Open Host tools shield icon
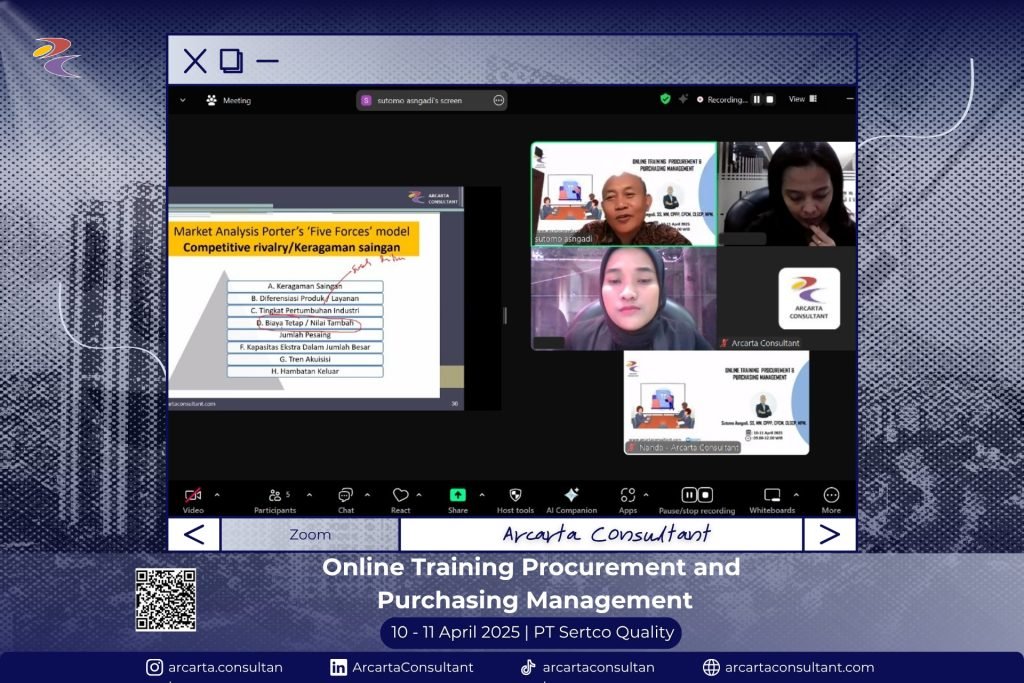This screenshot has width=1024, height=683. point(515,495)
